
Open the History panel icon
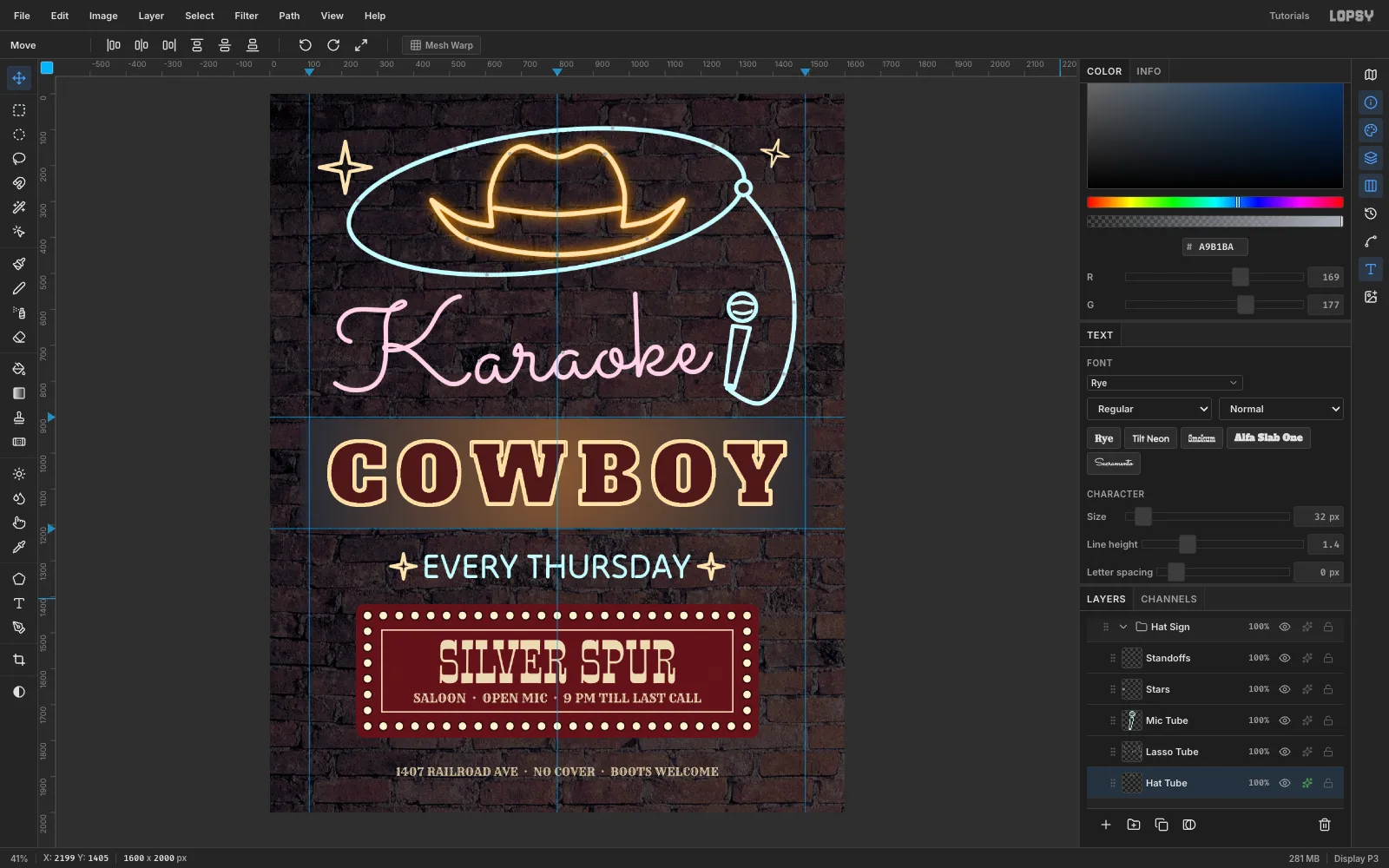tap(1371, 214)
